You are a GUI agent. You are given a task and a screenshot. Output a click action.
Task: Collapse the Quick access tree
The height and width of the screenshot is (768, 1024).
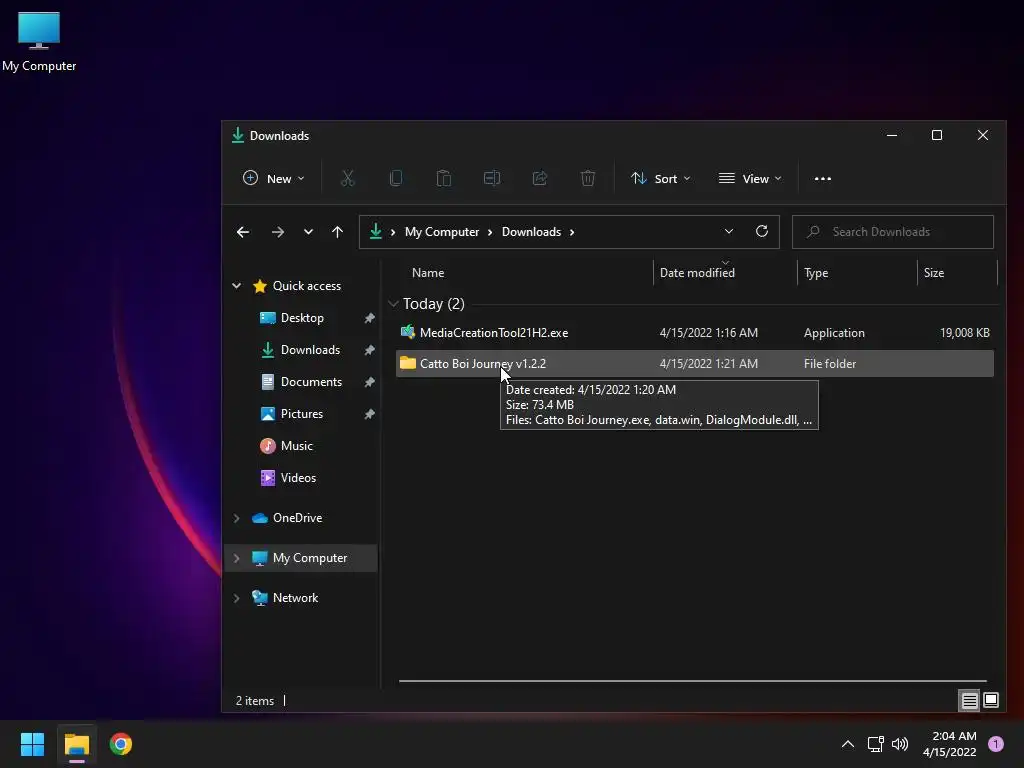point(236,285)
